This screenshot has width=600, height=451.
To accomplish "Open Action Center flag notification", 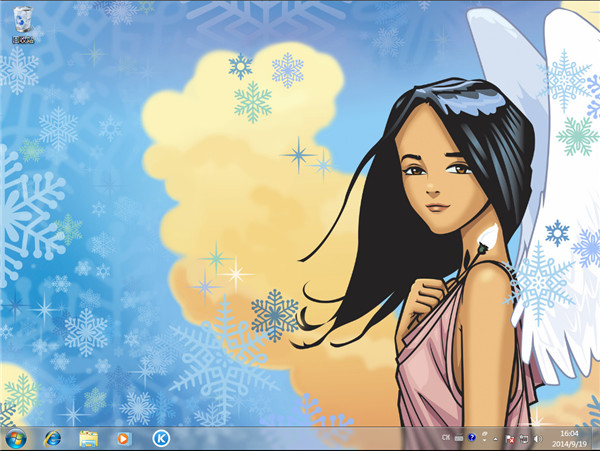I will (510, 438).
